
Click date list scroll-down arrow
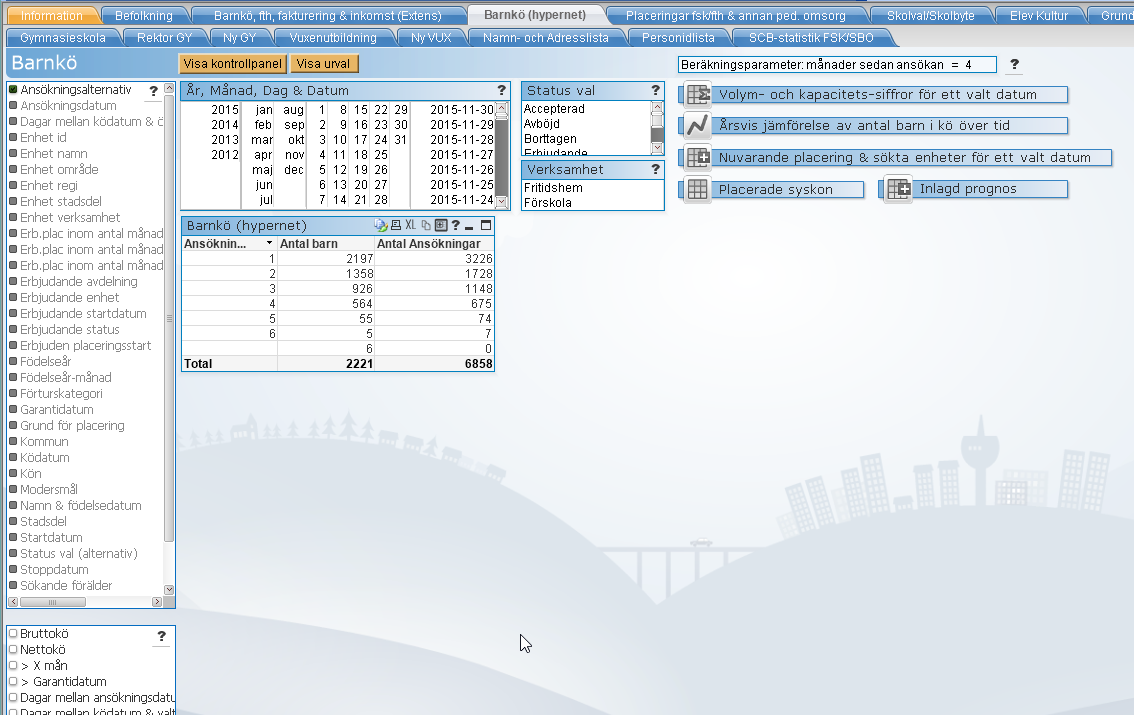click(x=501, y=203)
